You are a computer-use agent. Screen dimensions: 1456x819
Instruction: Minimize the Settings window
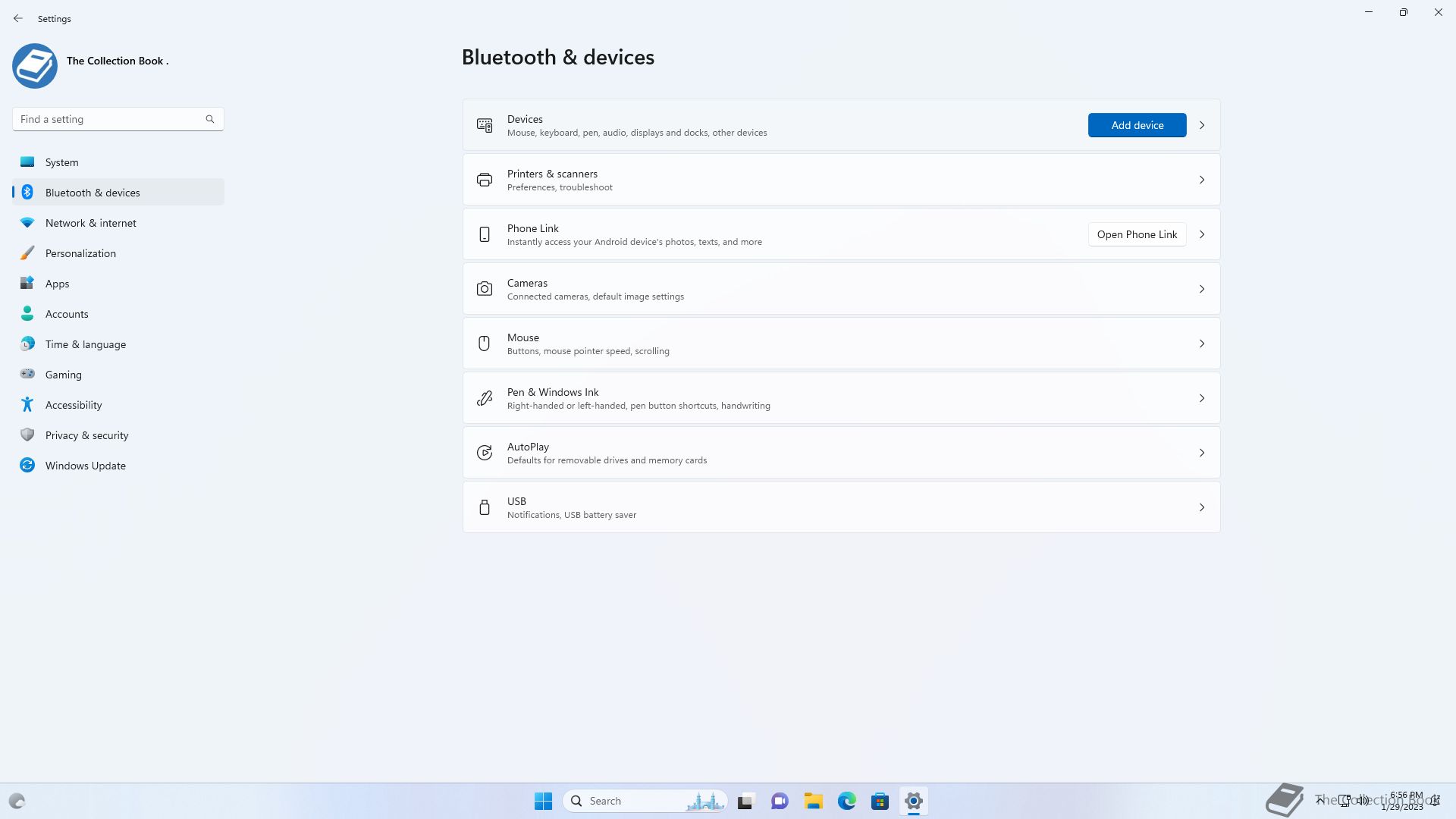click(1369, 12)
